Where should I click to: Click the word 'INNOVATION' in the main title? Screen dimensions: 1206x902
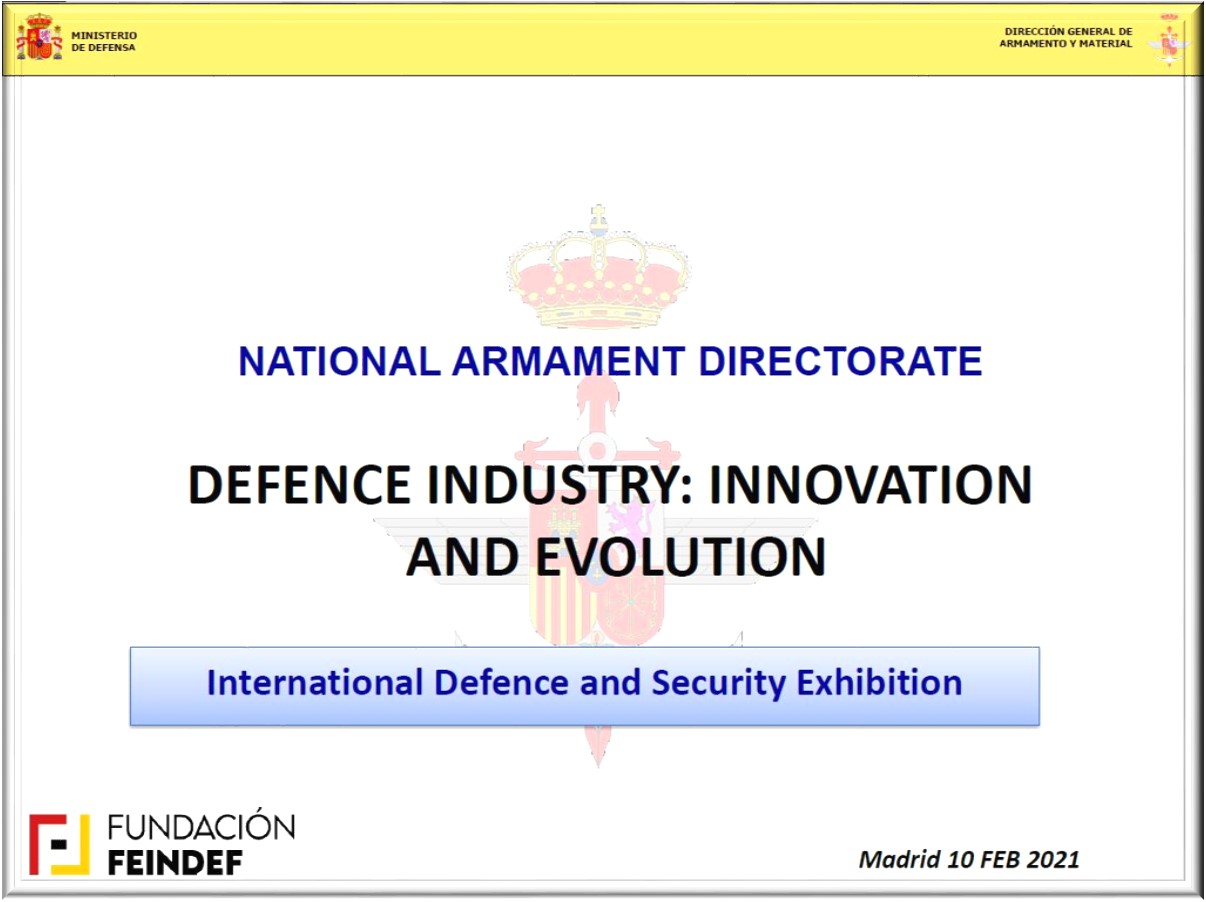pyautogui.click(x=870, y=486)
